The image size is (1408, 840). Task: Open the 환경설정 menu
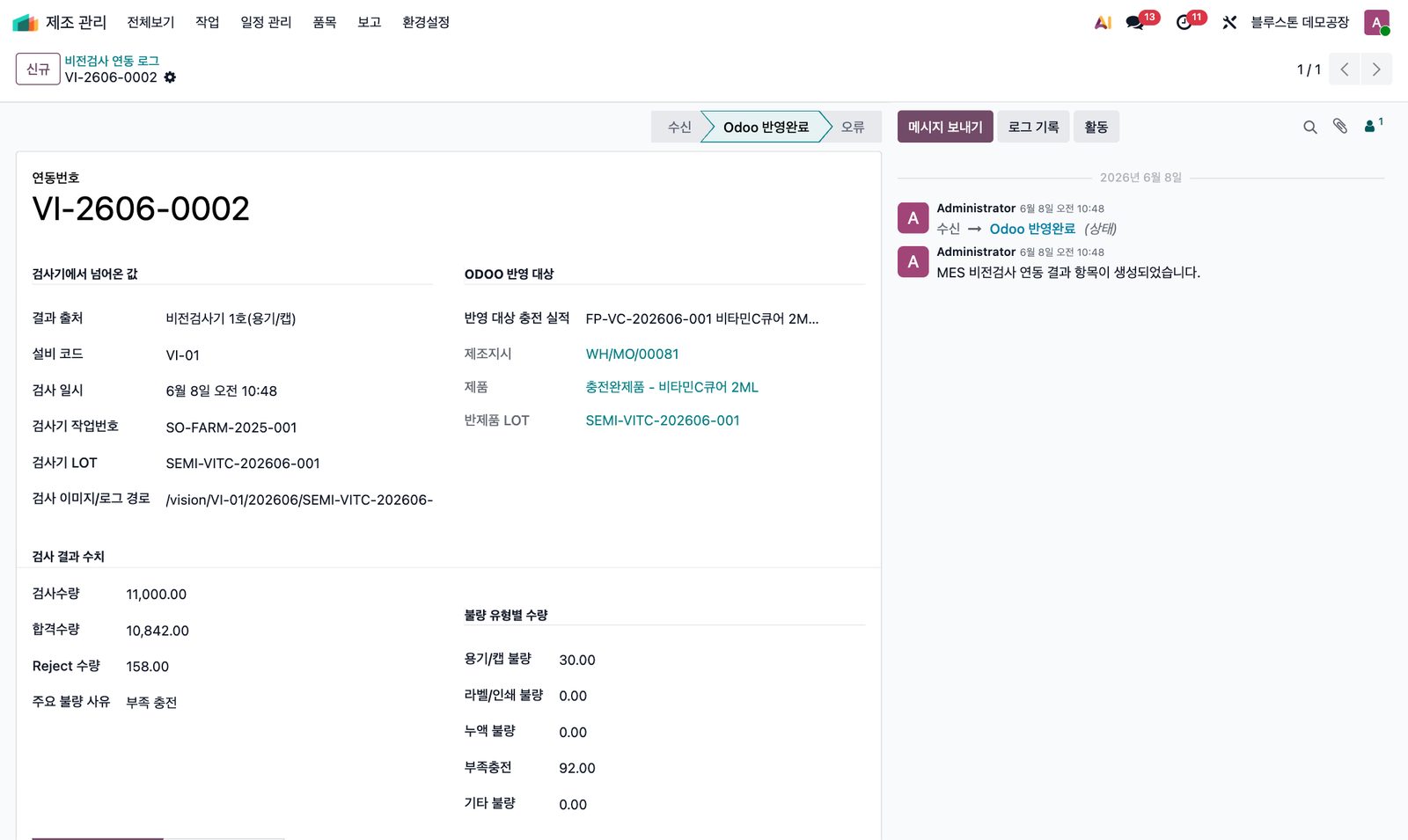click(x=426, y=22)
